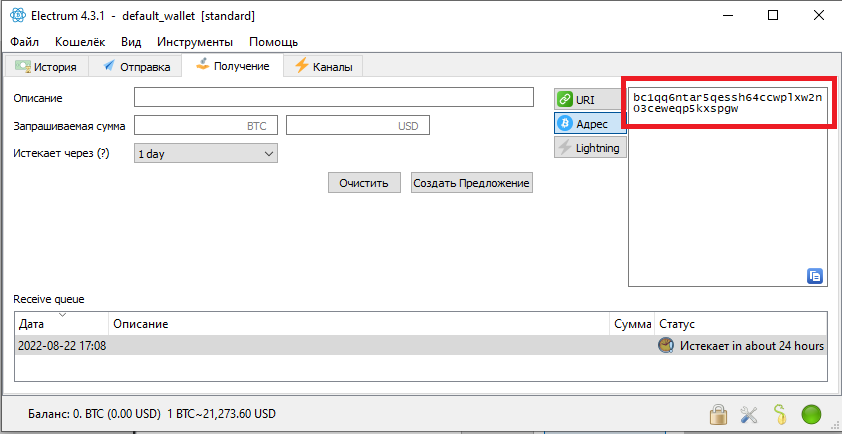842x434 pixels.
Task: Click the clock icon in the Статус column
Action: click(666, 345)
